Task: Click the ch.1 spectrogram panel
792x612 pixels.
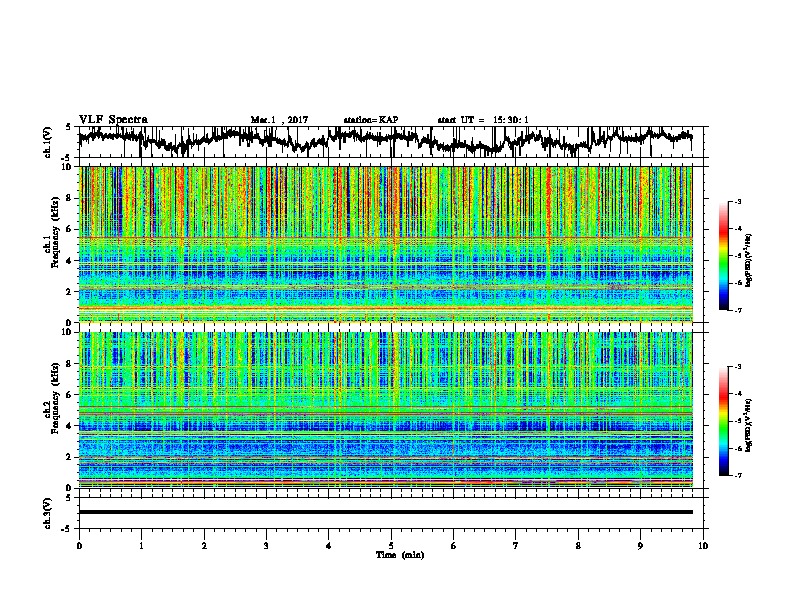Action: [x=385, y=244]
